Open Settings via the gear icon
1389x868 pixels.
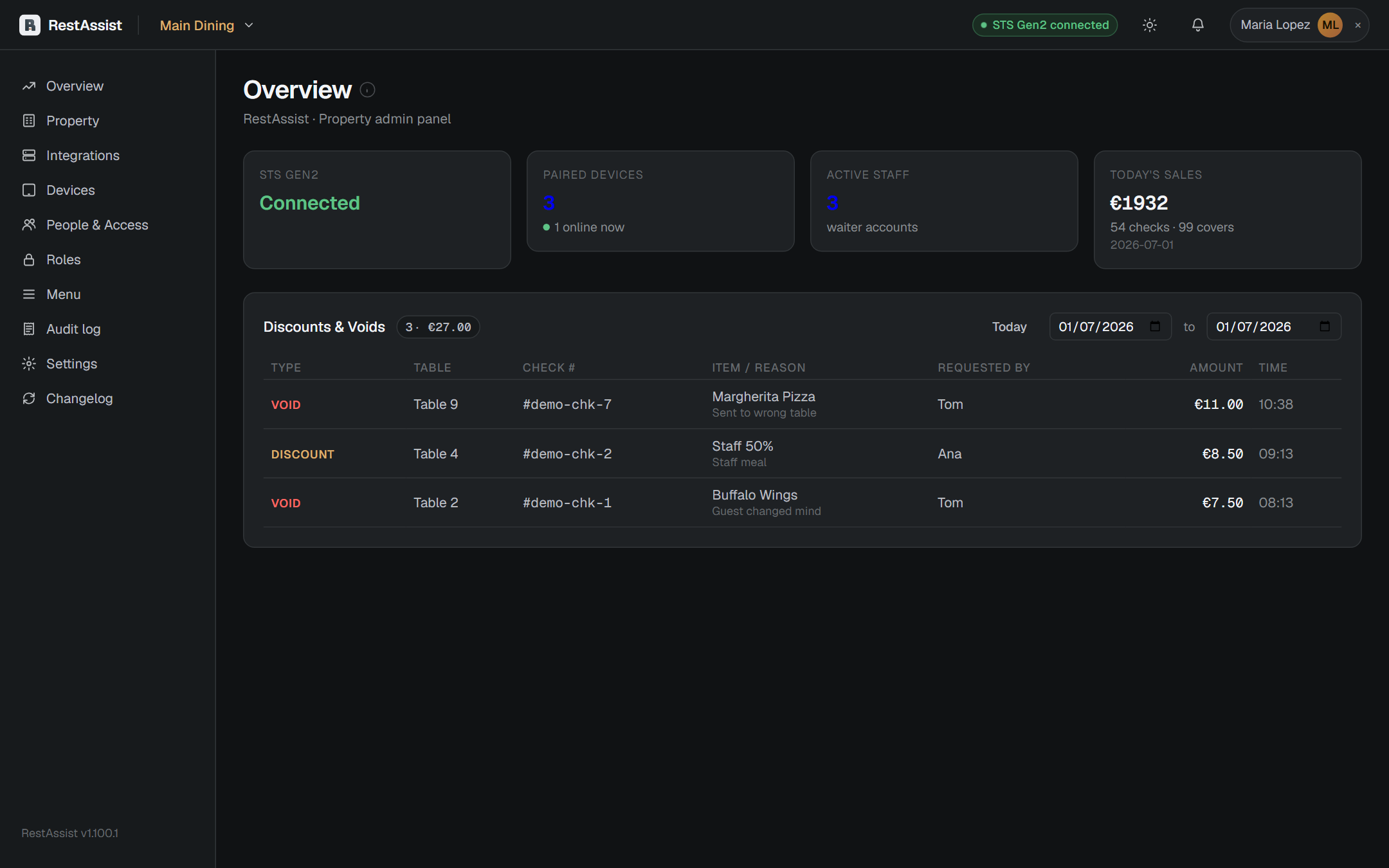29,364
